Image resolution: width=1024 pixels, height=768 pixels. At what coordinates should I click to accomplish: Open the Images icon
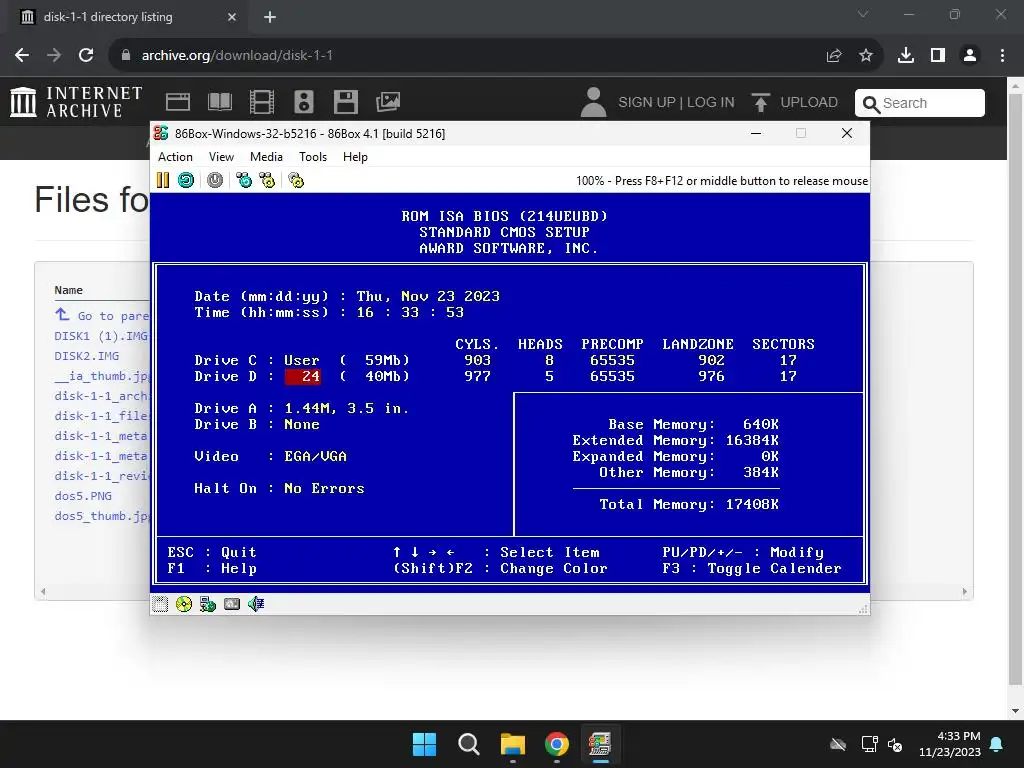(x=388, y=102)
